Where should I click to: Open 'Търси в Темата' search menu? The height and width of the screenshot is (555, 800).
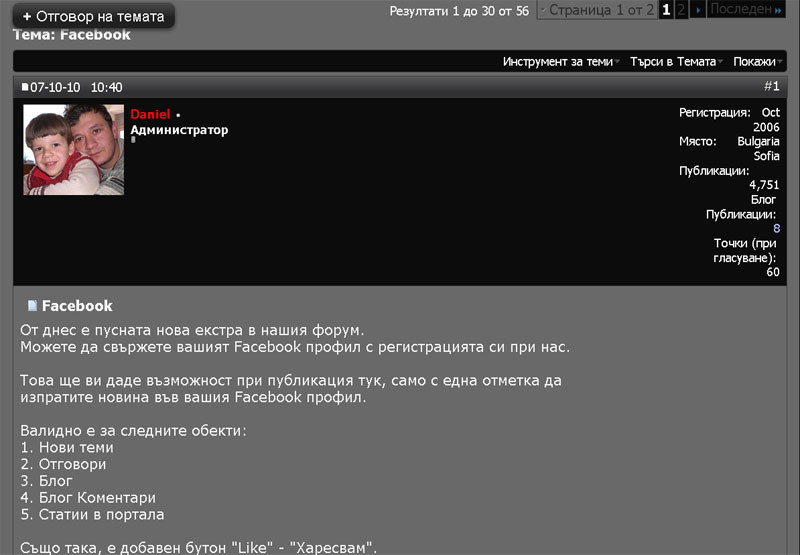[676, 62]
